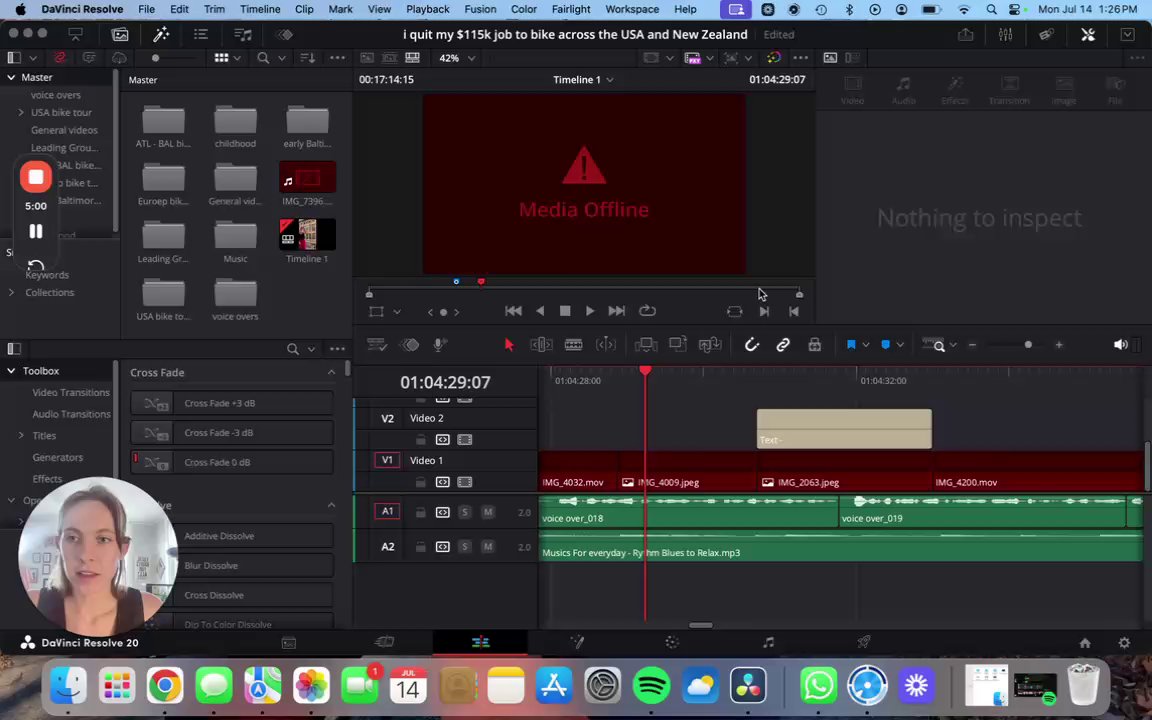Click the blue flag marker icon

(851, 345)
